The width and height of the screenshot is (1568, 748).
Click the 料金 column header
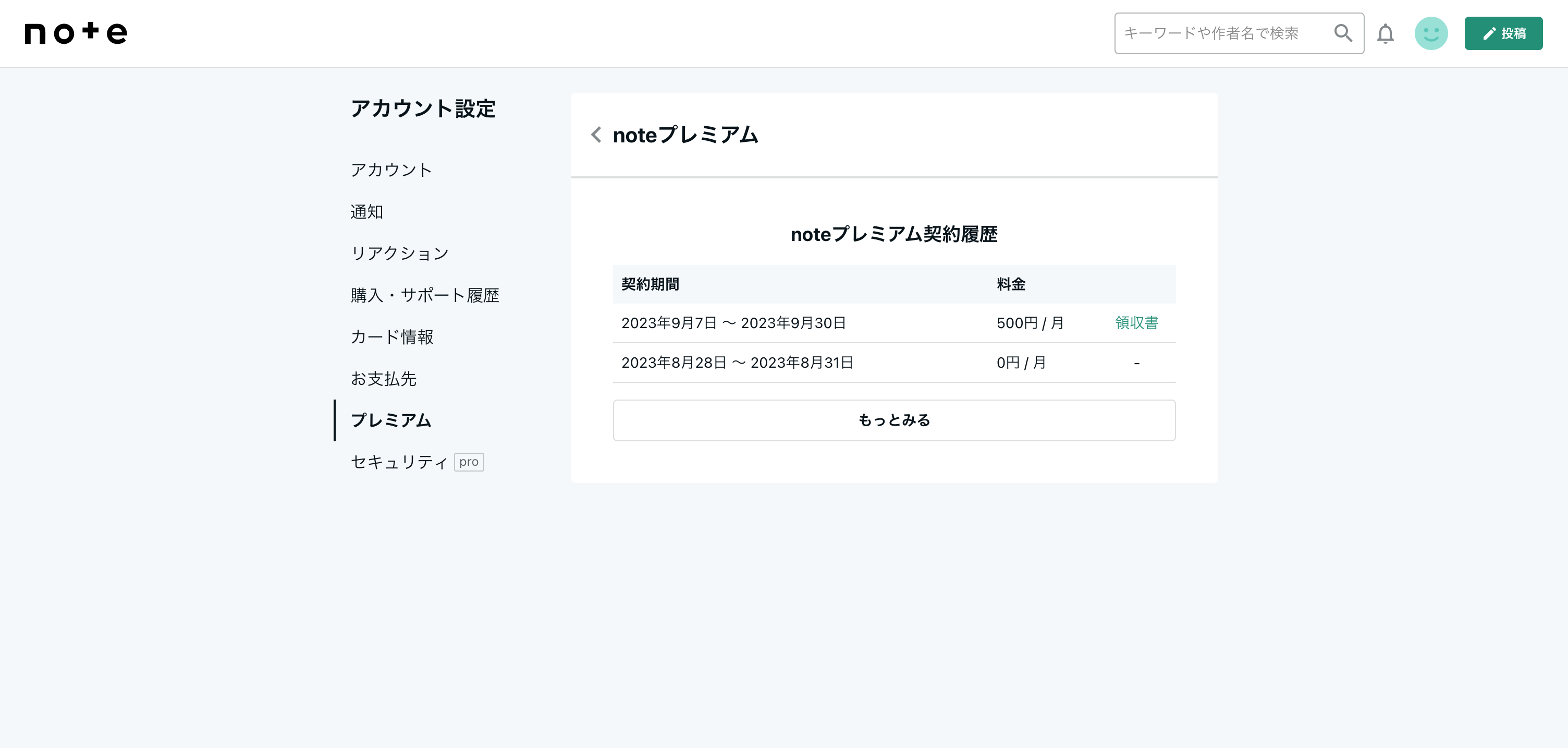point(1011,284)
